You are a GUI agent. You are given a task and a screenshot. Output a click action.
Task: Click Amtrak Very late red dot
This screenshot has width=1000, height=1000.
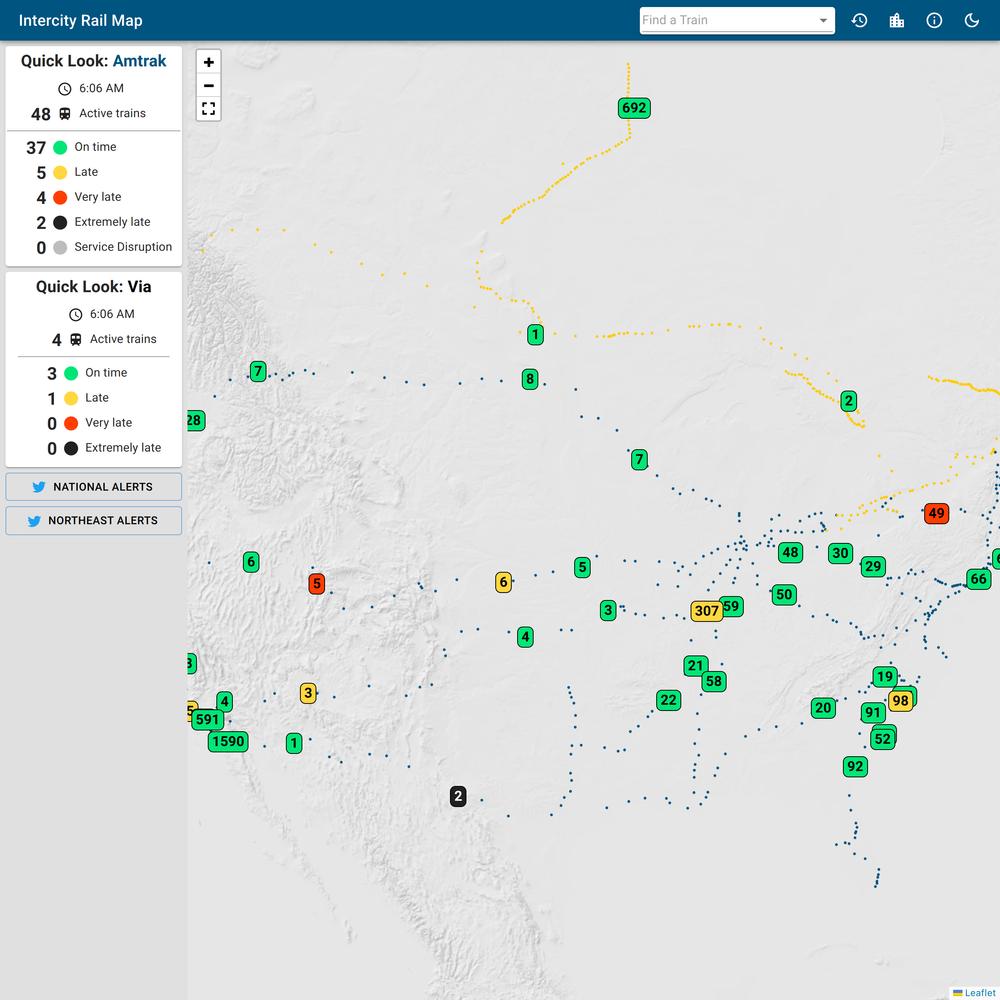click(x=60, y=198)
